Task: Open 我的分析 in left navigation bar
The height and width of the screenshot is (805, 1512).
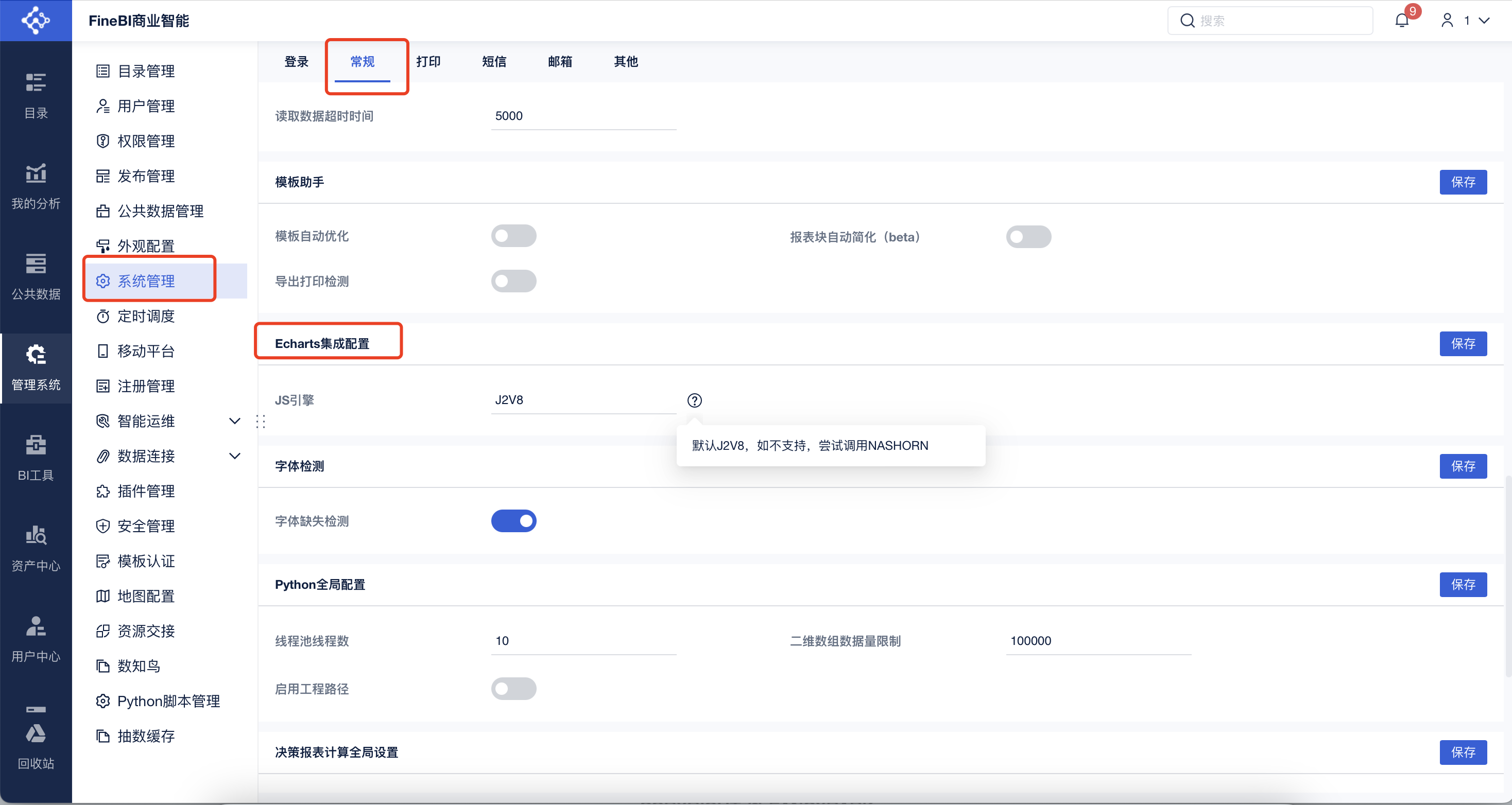Action: click(x=36, y=186)
